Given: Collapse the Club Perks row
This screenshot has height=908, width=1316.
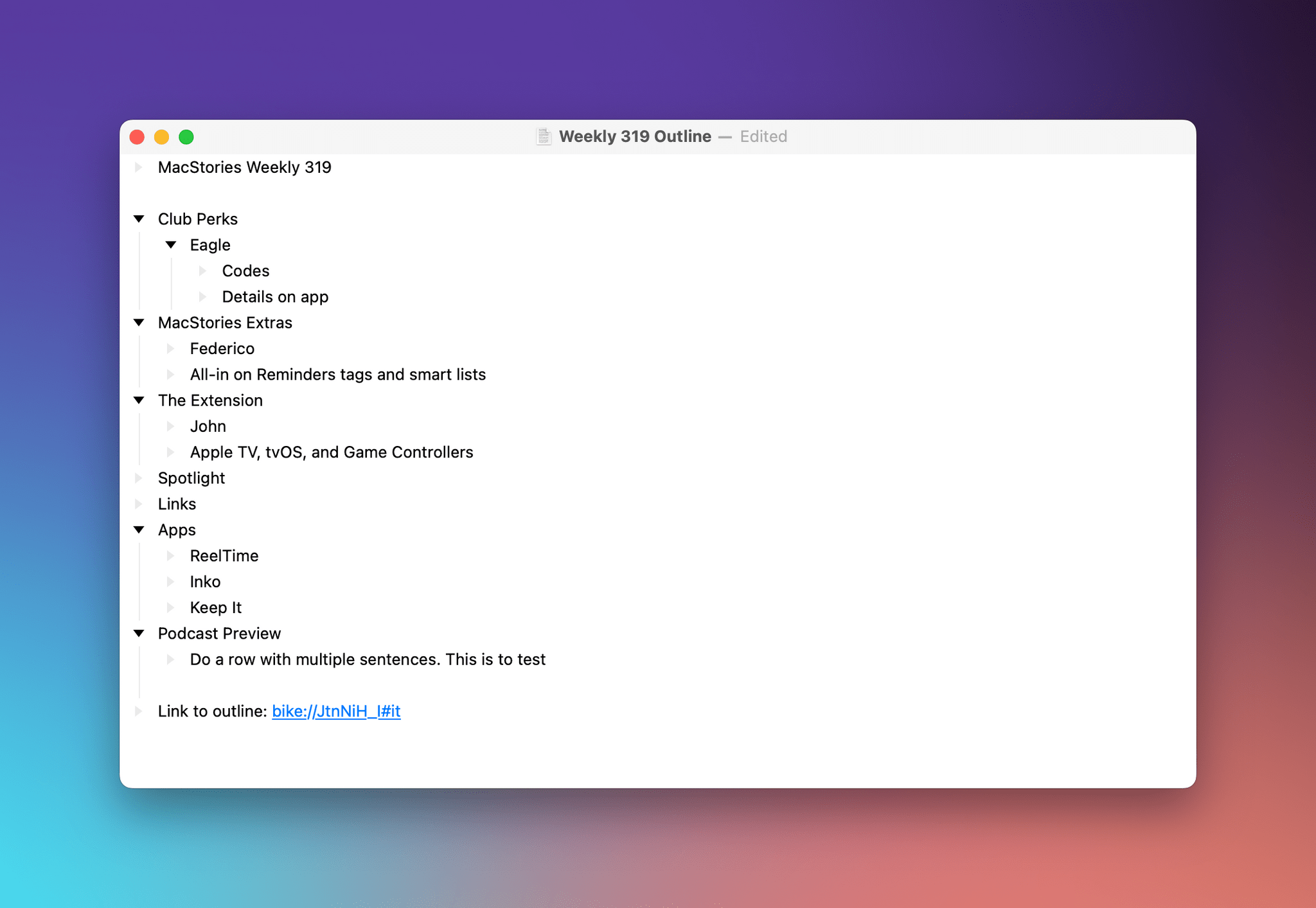Looking at the screenshot, I should [x=139, y=219].
